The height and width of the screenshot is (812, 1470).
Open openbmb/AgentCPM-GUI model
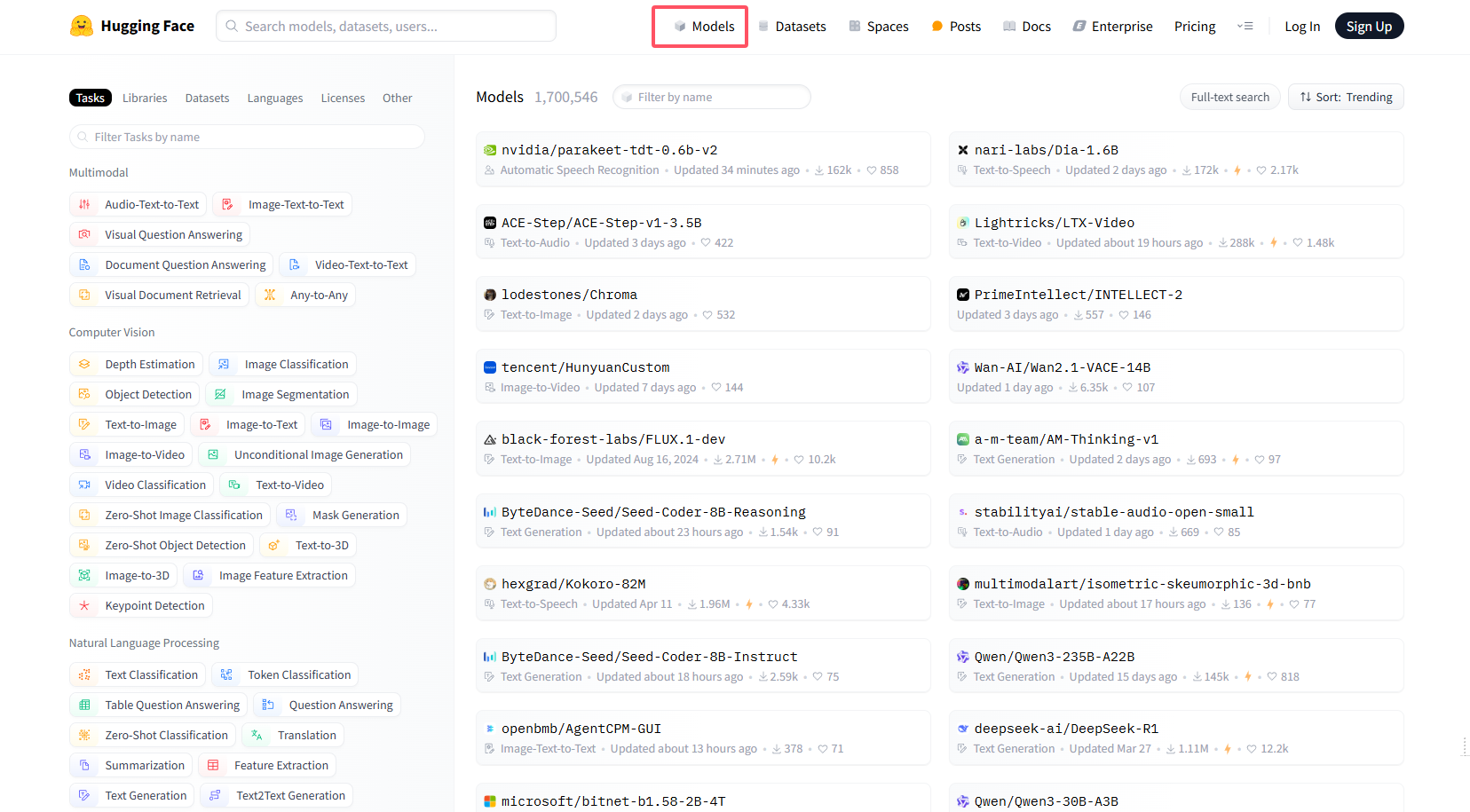[x=703, y=737]
